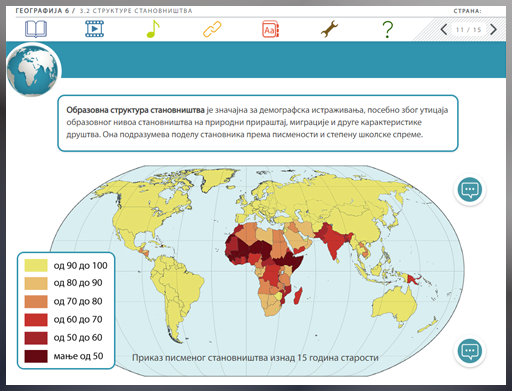Image resolution: width=512 pixels, height=391 pixels.
Task: Open the upper speech bubble comment button
Action: point(470,190)
